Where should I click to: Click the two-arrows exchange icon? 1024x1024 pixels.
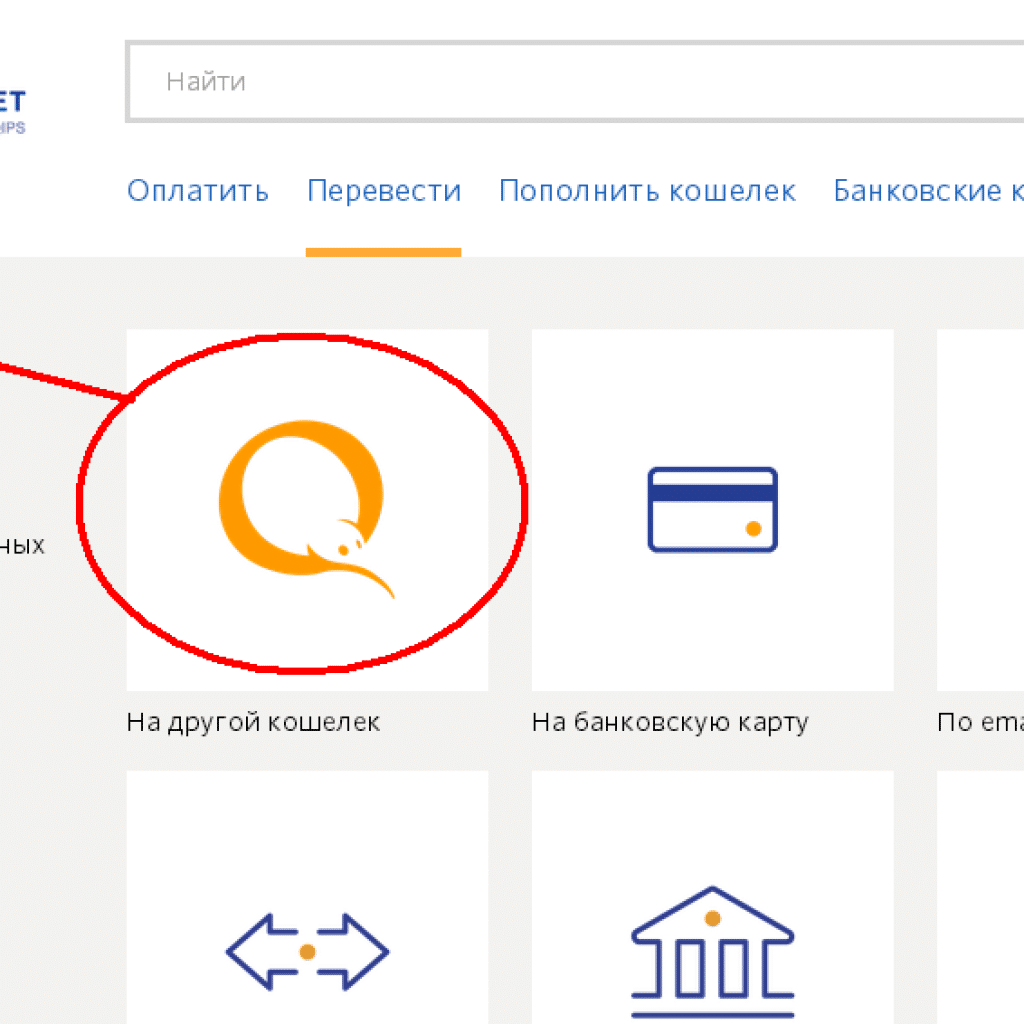click(307, 952)
